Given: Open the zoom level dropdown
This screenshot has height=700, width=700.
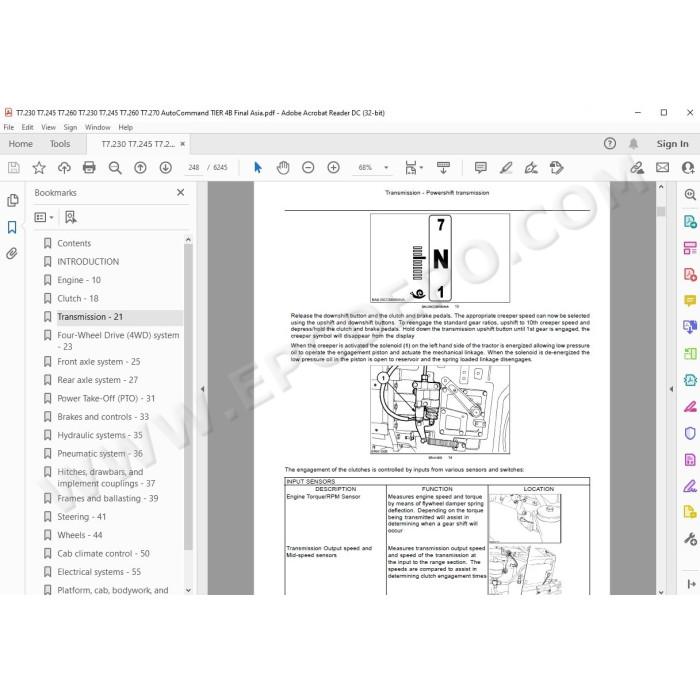Looking at the screenshot, I should [x=386, y=168].
